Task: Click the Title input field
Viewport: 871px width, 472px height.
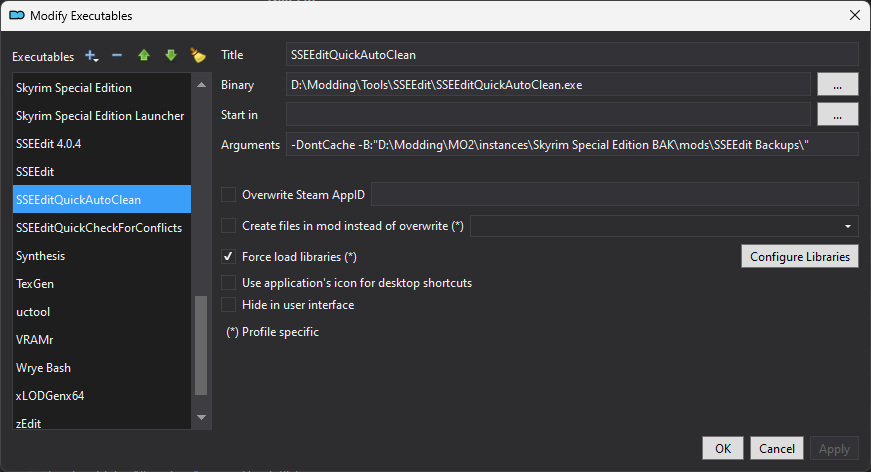Action: pos(572,54)
